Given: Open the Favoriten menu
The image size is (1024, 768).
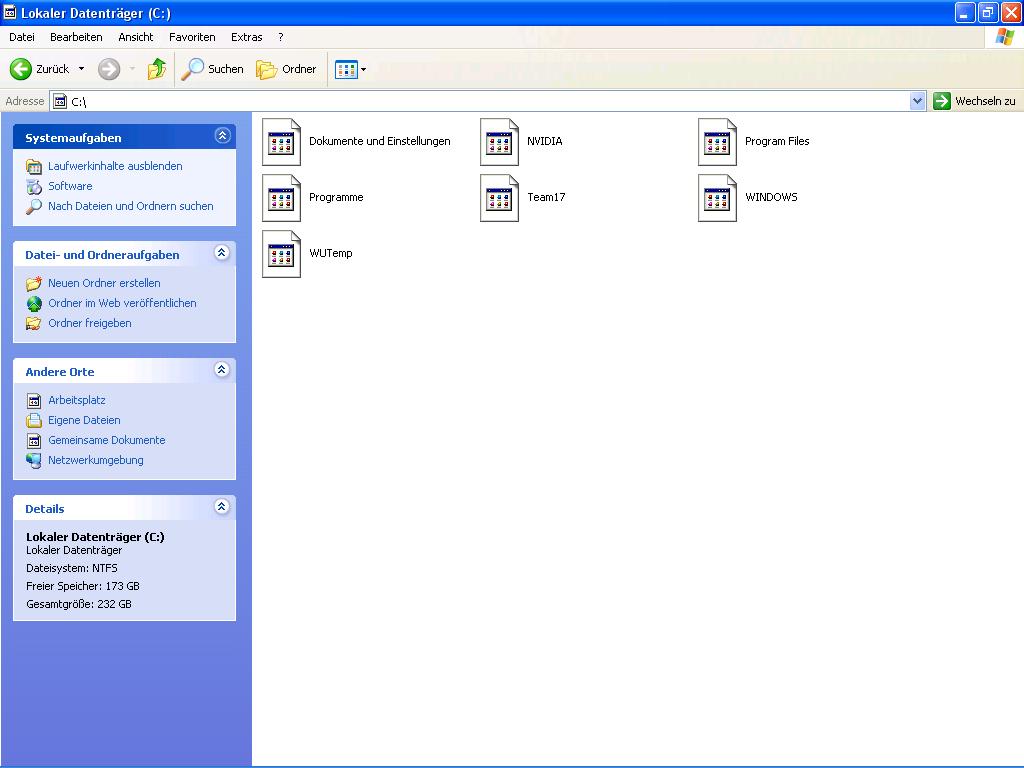Looking at the screenshot, I should coord(192,37).
